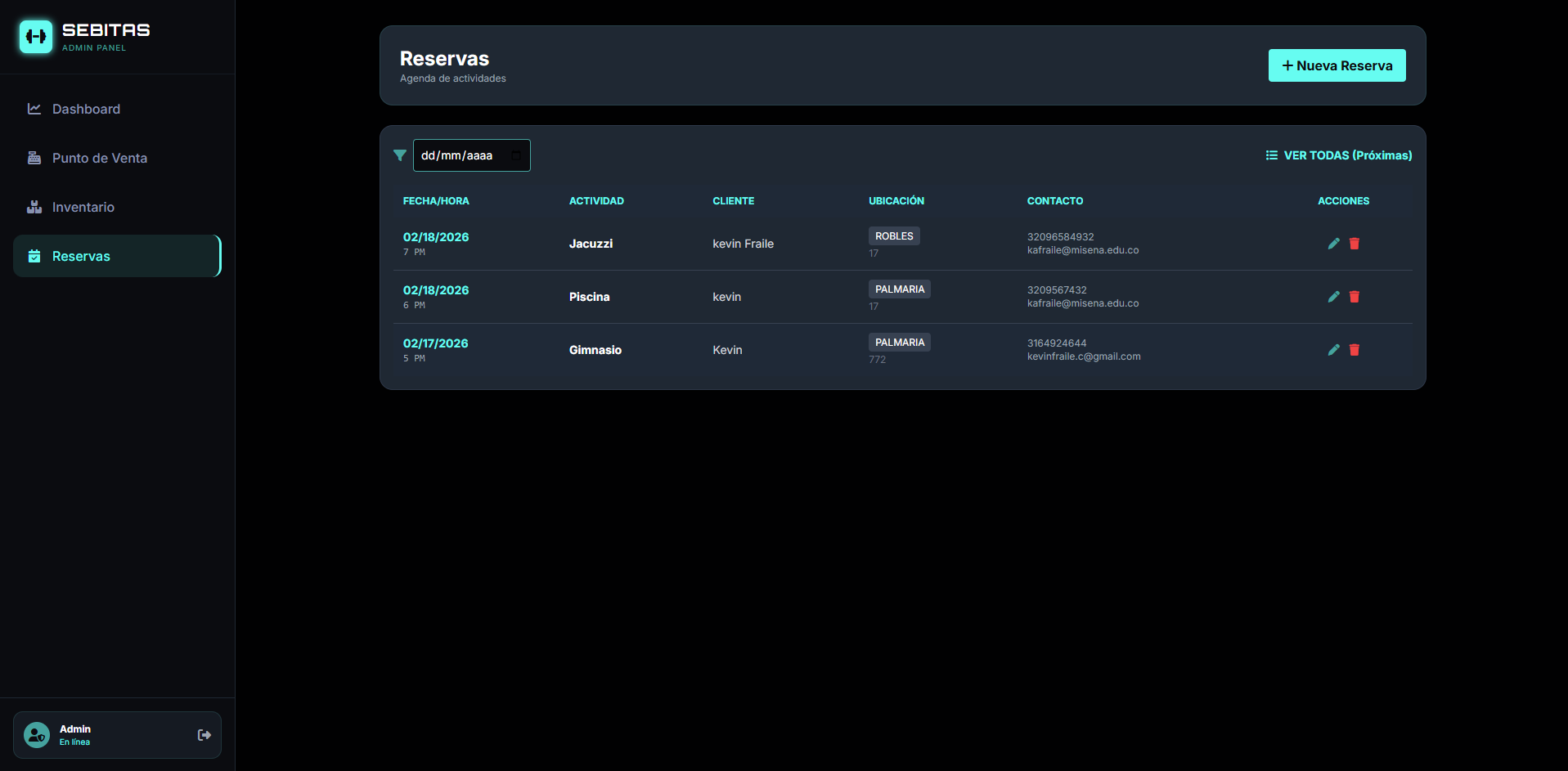The width and height of the screenshot is (1568, 771).
Task: Click VER TODAS (Próximas) link
Action: [x=1339, y=155]
